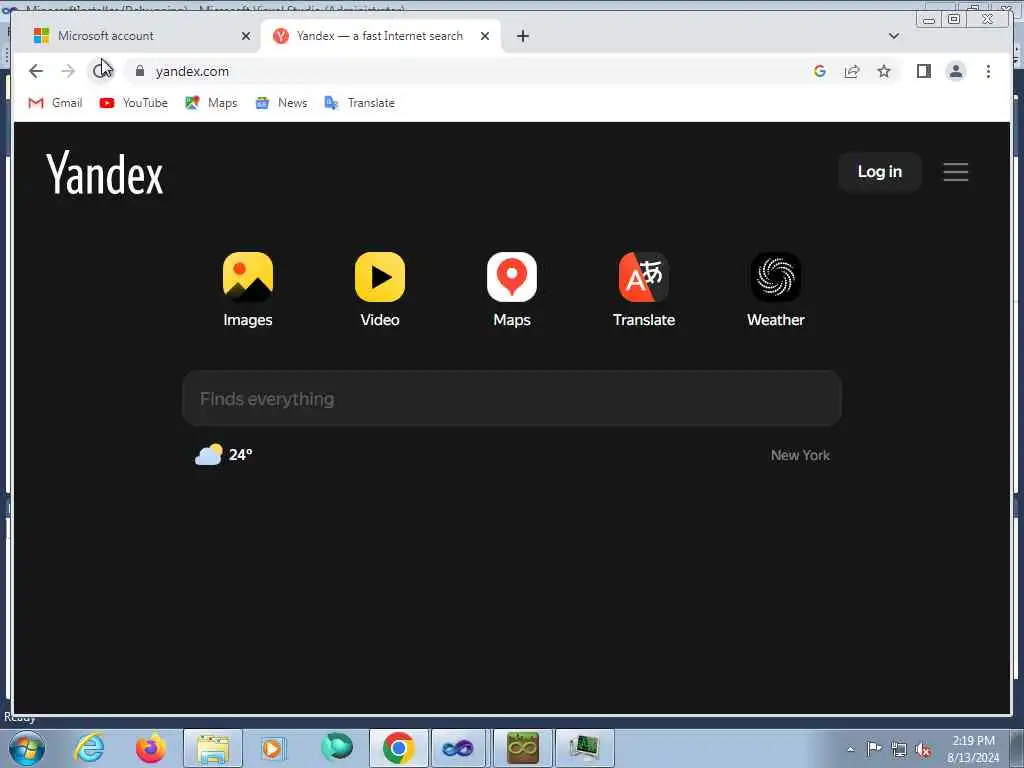Click the 24° weather widget

[x=223, y=454]
